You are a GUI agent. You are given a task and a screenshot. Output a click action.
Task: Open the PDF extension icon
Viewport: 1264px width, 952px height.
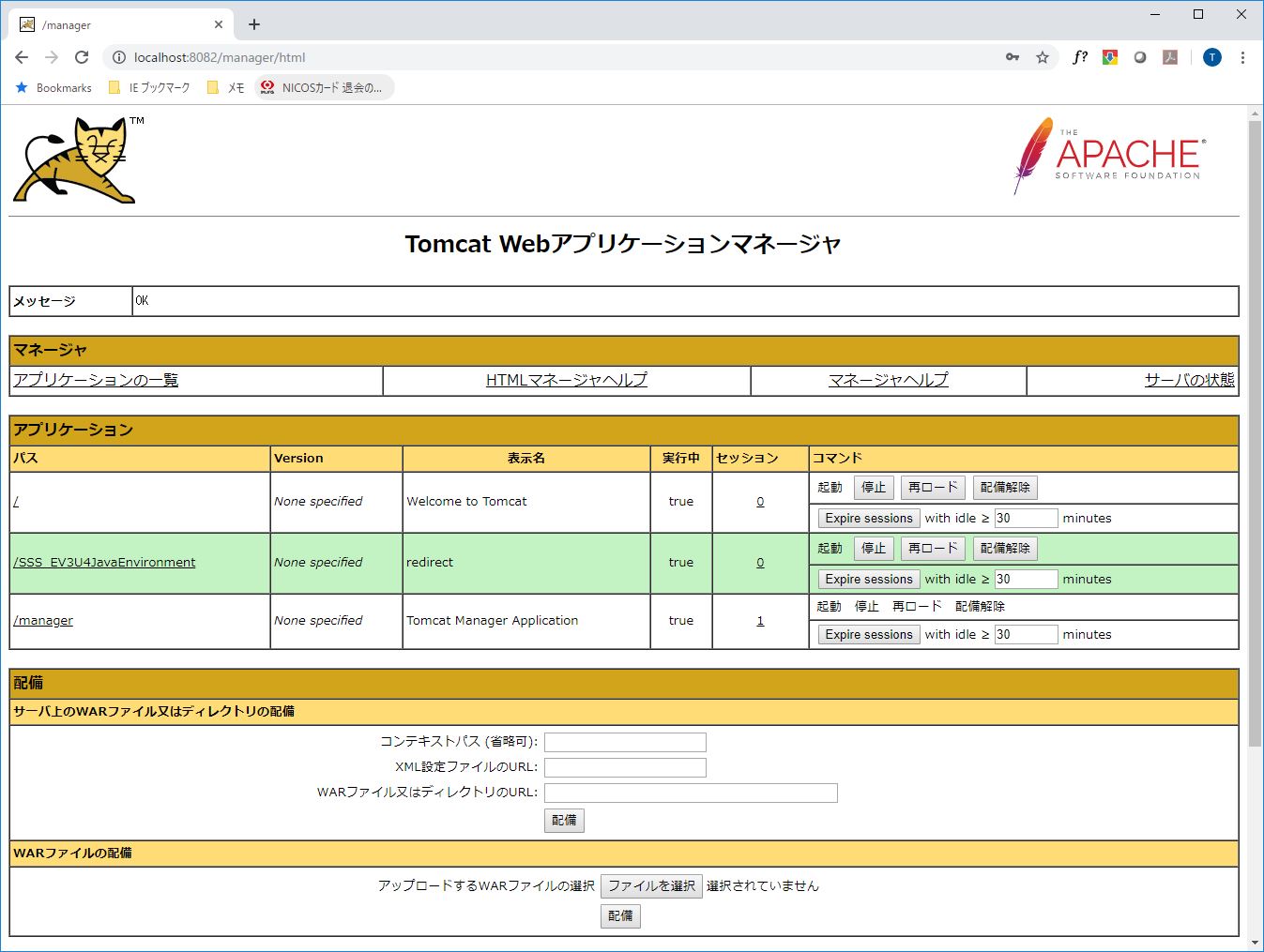tap(1170, 57)
